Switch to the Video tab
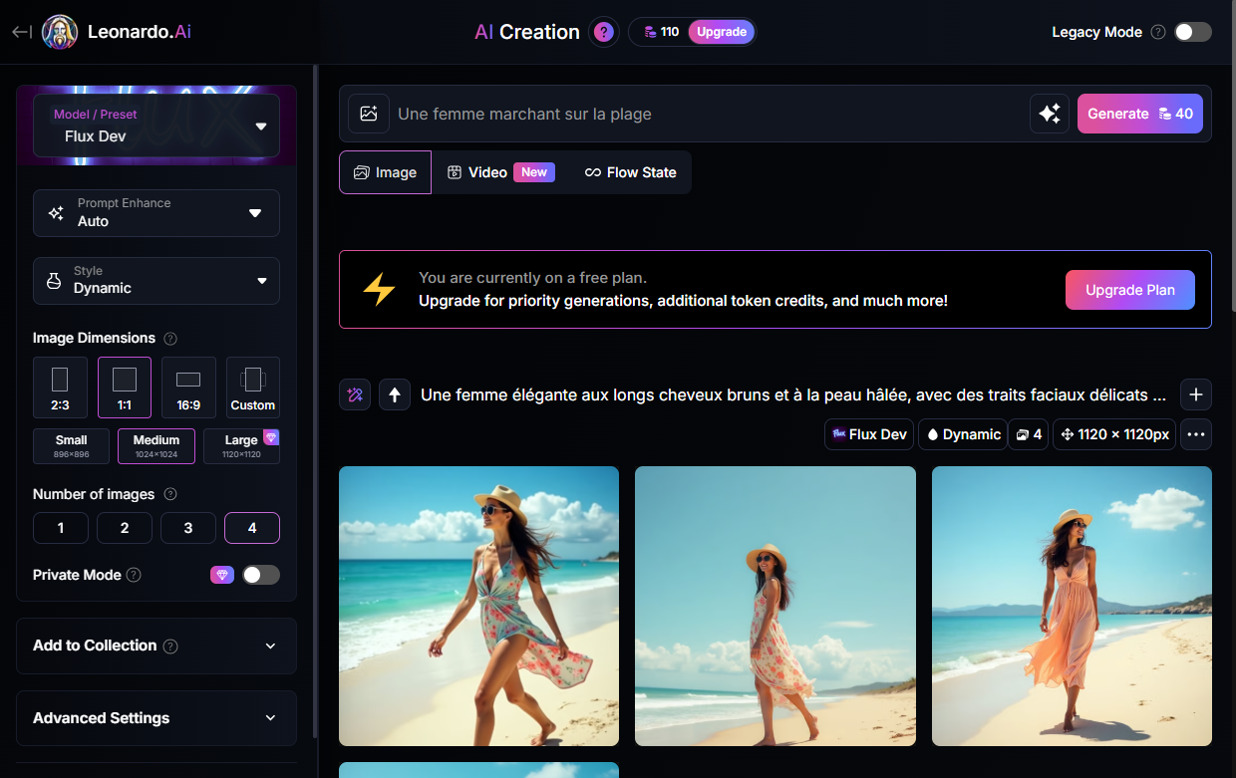Image resolution: width=1236 pixels, height=778 pixels. [x=500, y=172]
